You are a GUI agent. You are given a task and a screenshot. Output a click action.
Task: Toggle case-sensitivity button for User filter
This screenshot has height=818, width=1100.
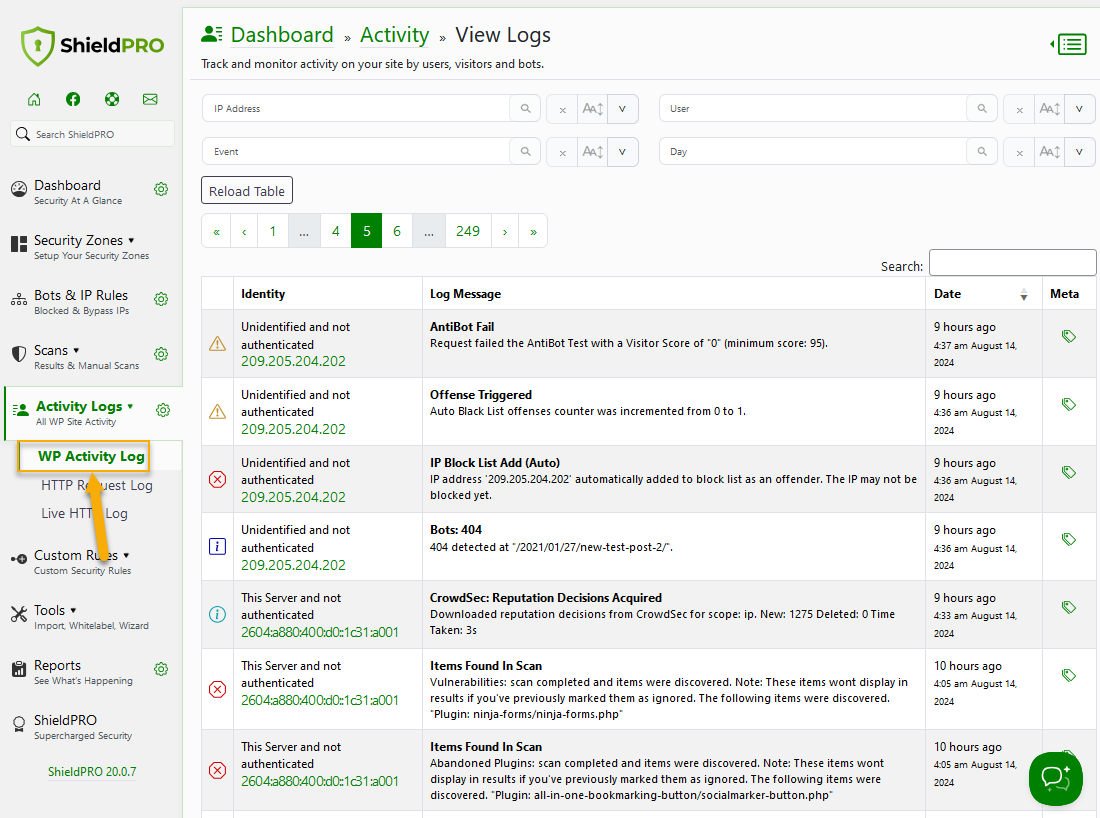1049,109
